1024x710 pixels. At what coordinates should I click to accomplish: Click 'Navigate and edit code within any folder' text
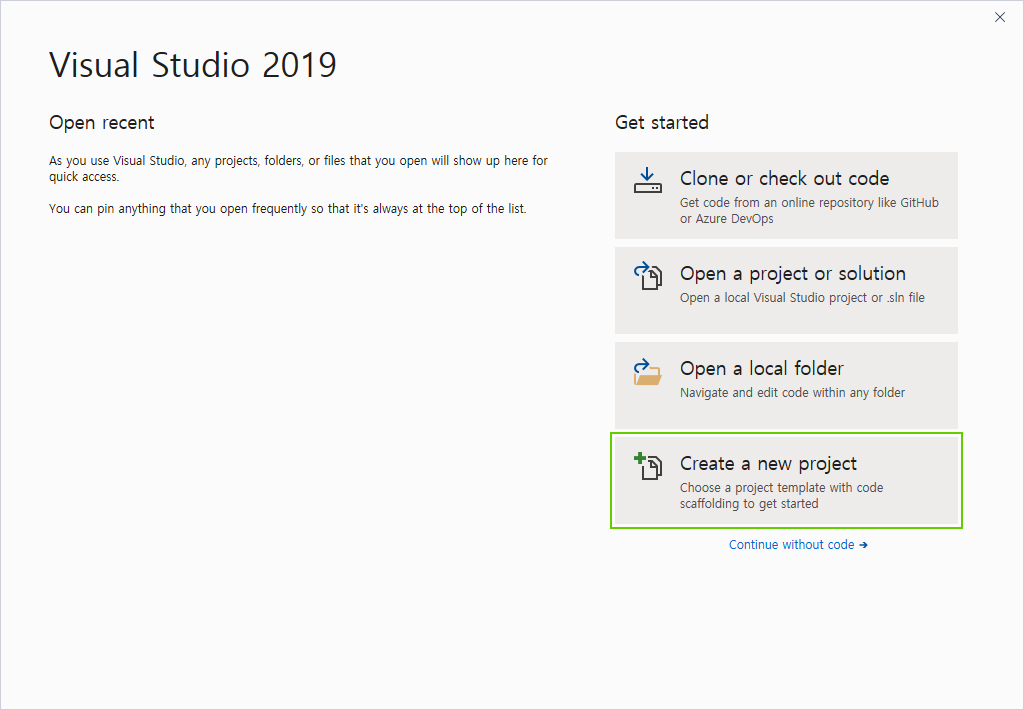point(792,393)
